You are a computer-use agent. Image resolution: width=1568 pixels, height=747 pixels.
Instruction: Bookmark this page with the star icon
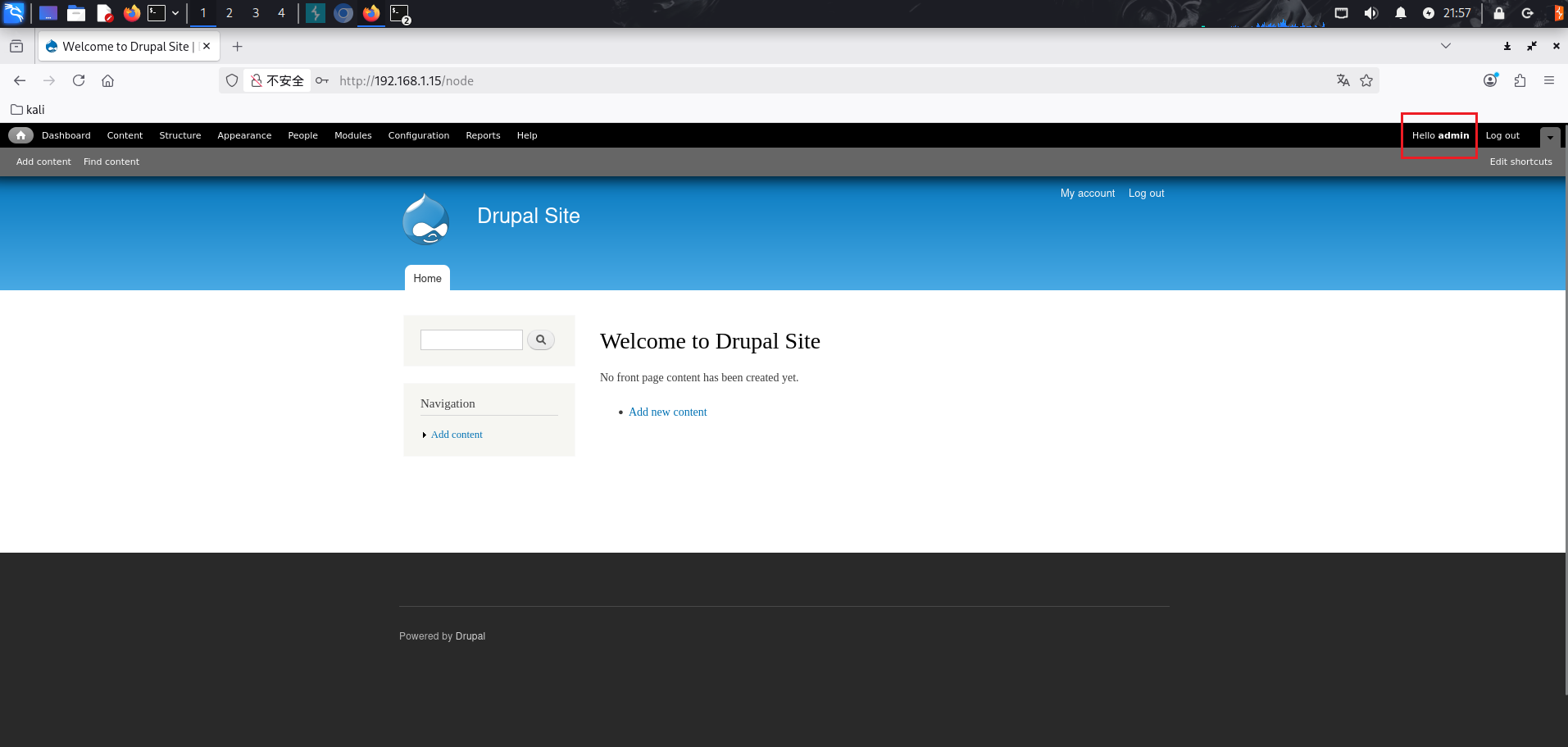[1366, 80]
